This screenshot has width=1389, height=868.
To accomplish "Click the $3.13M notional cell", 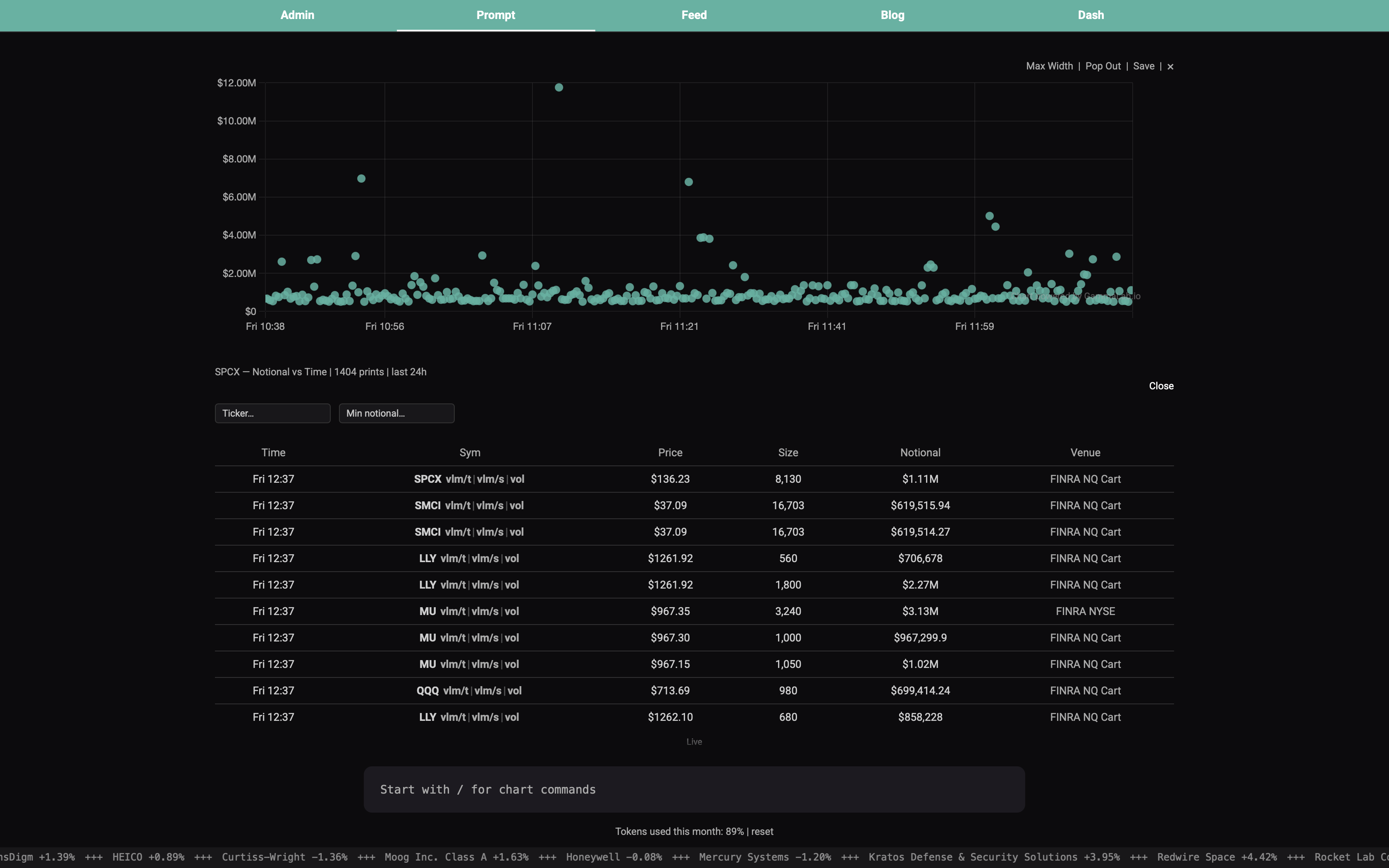I will pos(920,611).
